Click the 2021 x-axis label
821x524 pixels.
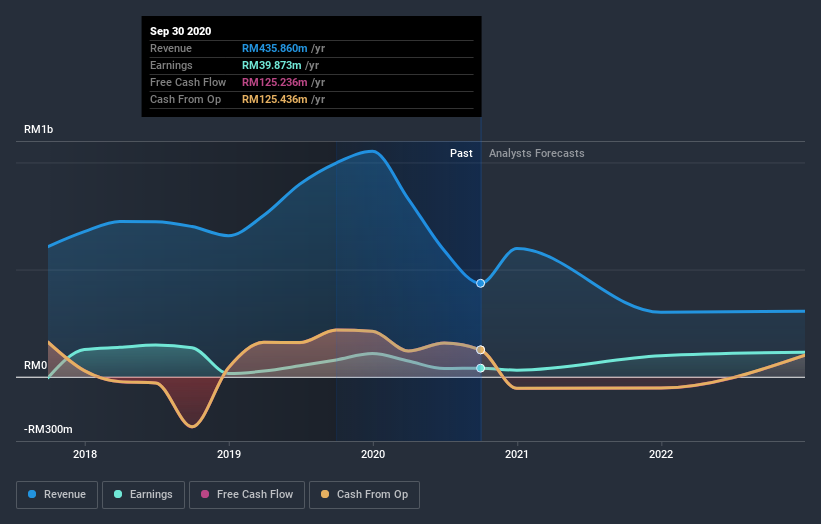coord(517,454)
